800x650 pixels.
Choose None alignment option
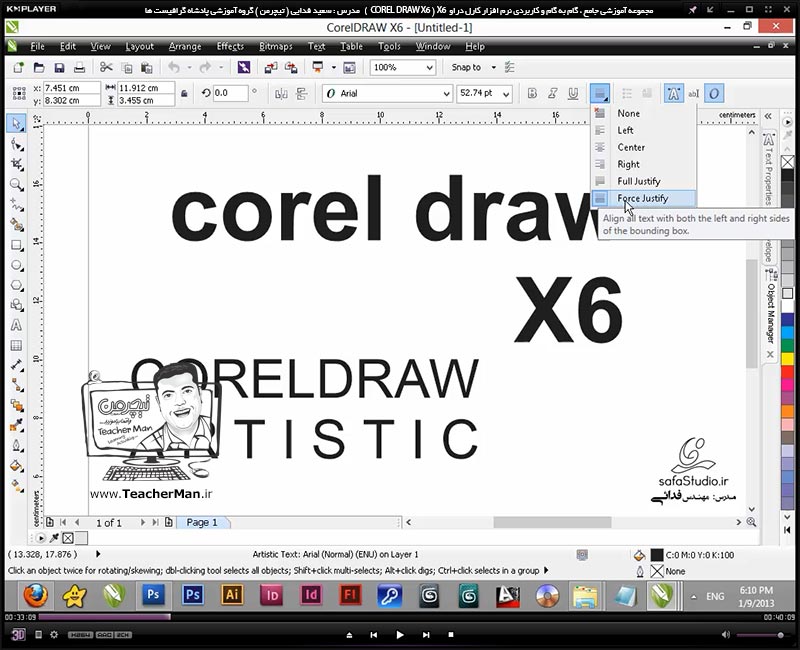pos(643,113)
